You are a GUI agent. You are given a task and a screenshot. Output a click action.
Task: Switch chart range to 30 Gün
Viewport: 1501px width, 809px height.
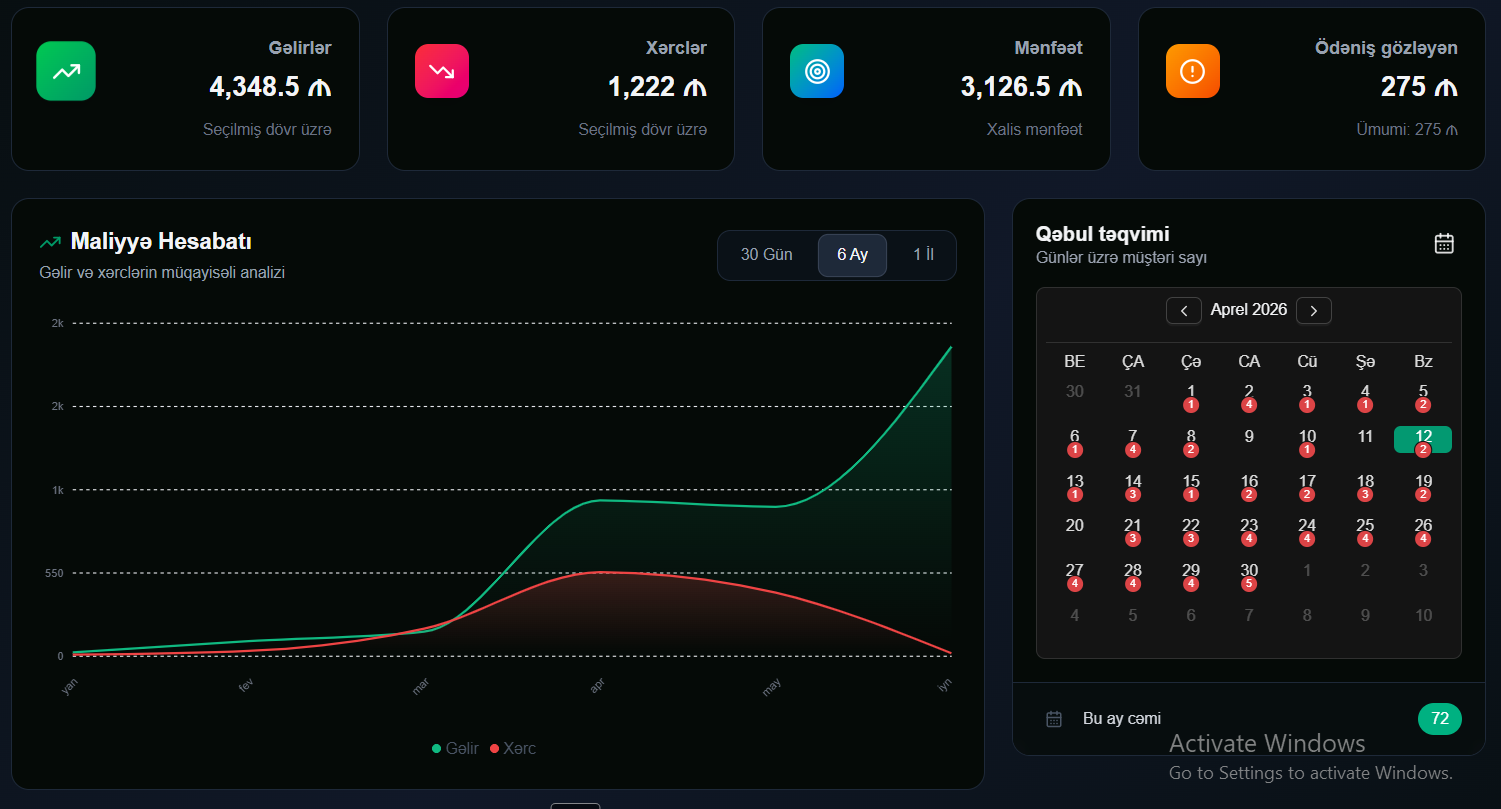[x=767, y=255]
